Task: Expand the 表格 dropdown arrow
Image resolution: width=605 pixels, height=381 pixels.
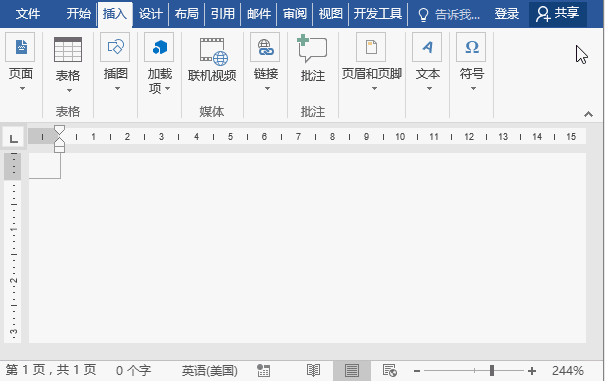Action: (x=69, y=91)
